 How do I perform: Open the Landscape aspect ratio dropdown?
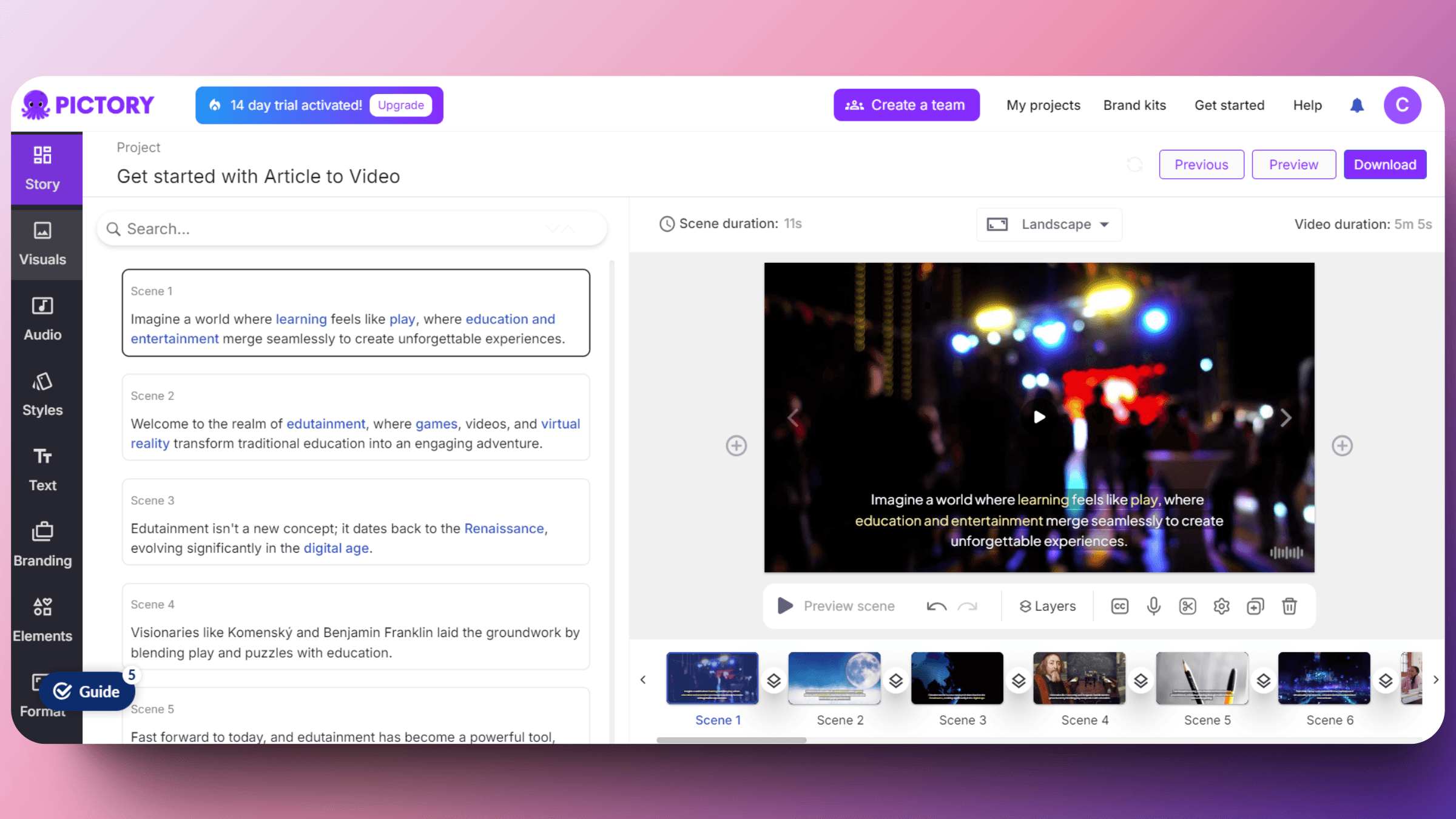(x=1048, y=224)
